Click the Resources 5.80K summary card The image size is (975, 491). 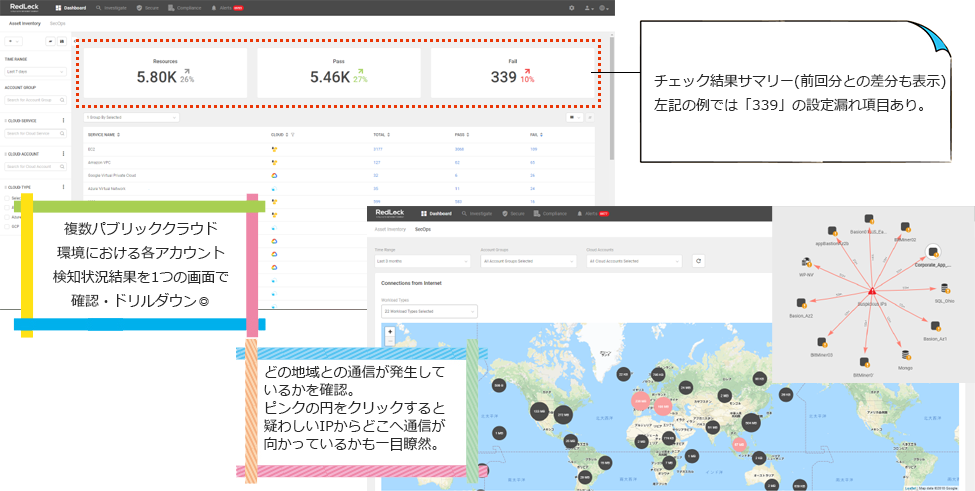(165, 73)
